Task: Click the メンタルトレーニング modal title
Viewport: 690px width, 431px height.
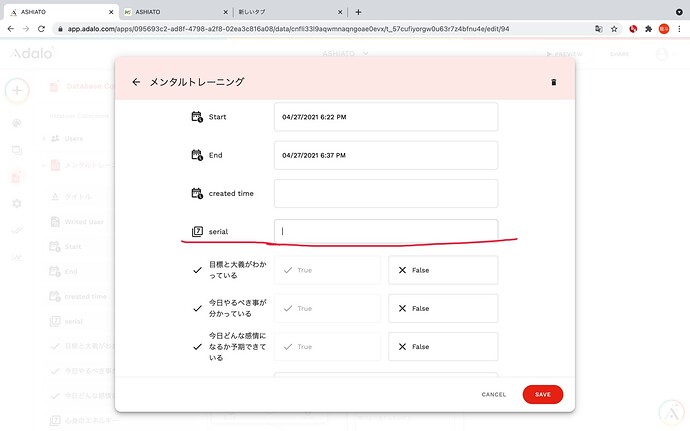Action: click(x=197, y=82)
